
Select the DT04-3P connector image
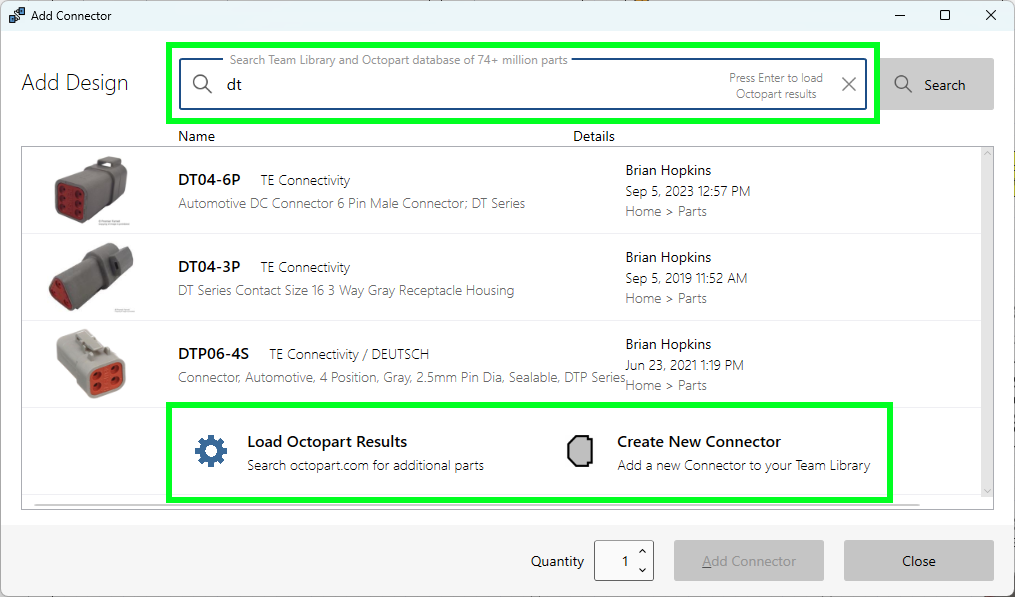tap(91, 277)
